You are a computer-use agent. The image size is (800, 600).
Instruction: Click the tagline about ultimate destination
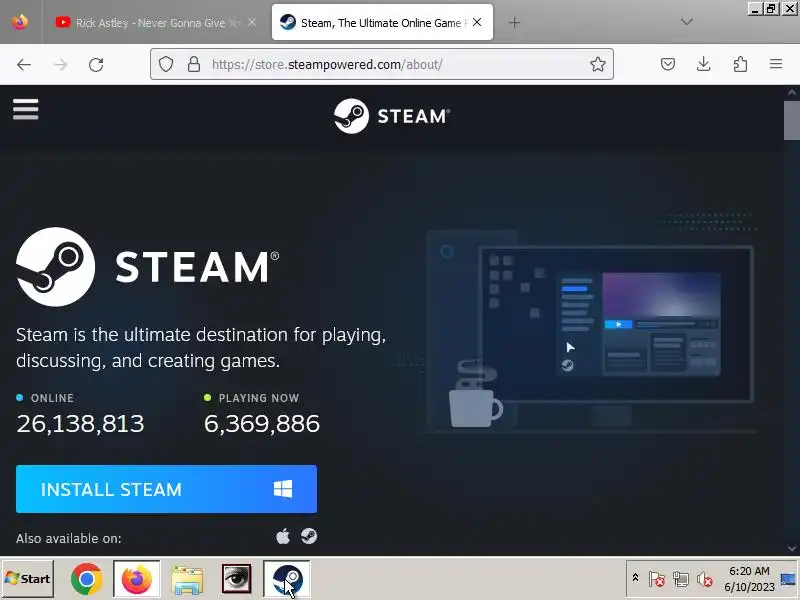pos(201,347)
